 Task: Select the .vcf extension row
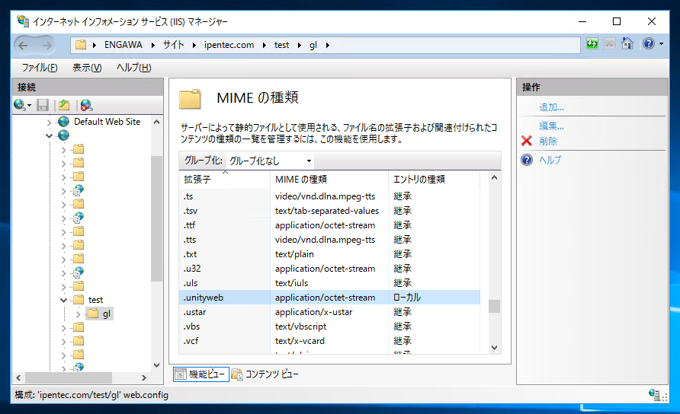click(330, 341)
